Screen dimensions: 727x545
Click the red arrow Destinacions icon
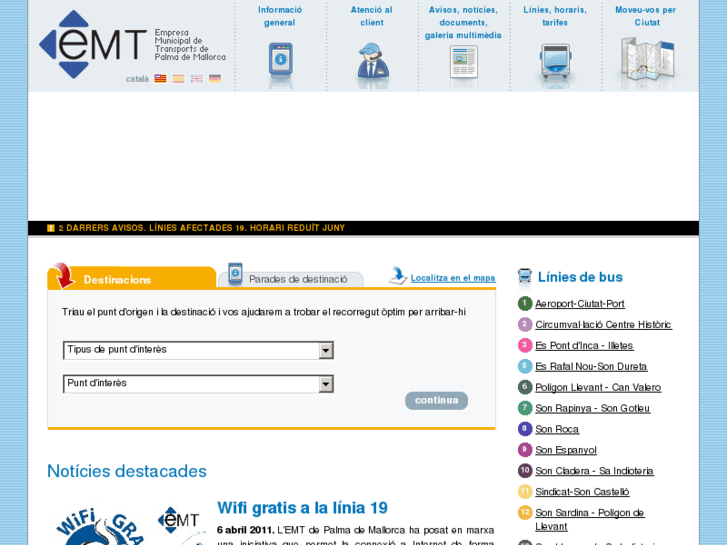tap(64, 276)
